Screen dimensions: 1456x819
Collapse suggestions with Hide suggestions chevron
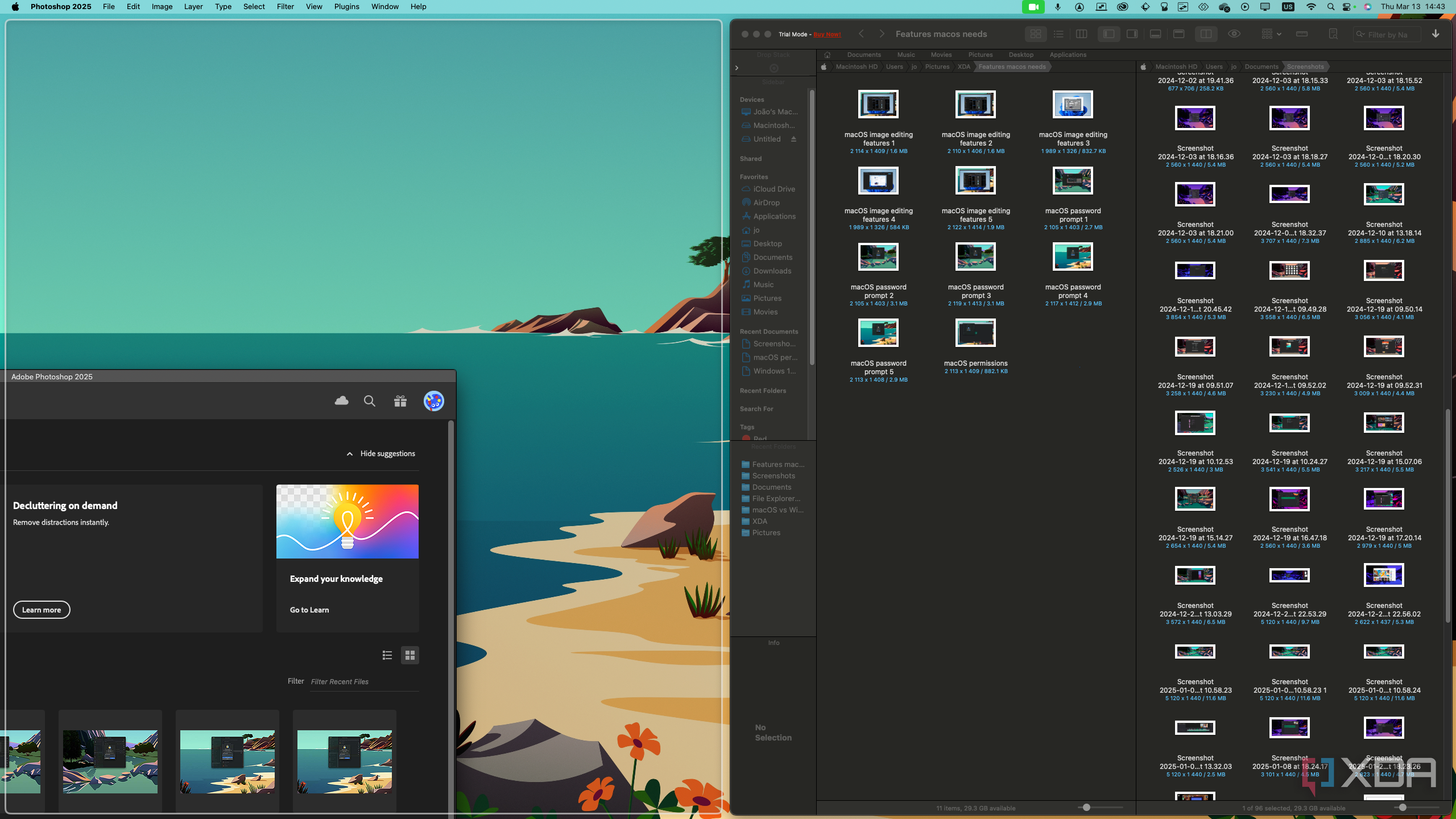[350, 454]
